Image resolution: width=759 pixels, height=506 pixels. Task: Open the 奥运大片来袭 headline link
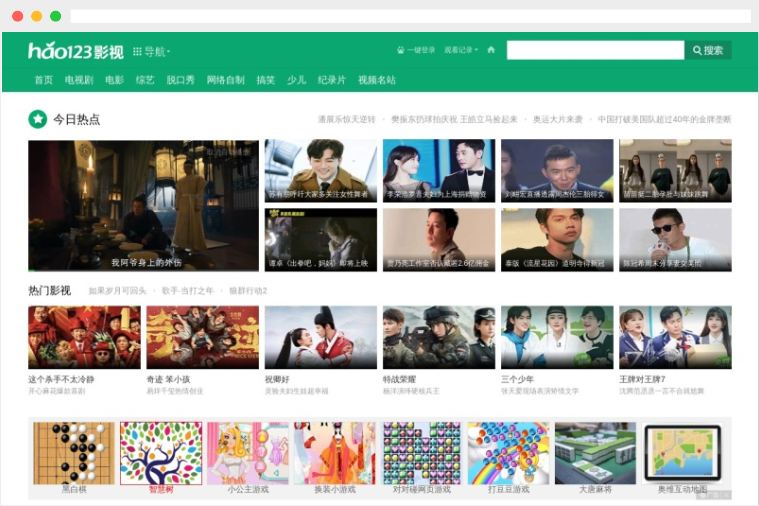point(558,119)
